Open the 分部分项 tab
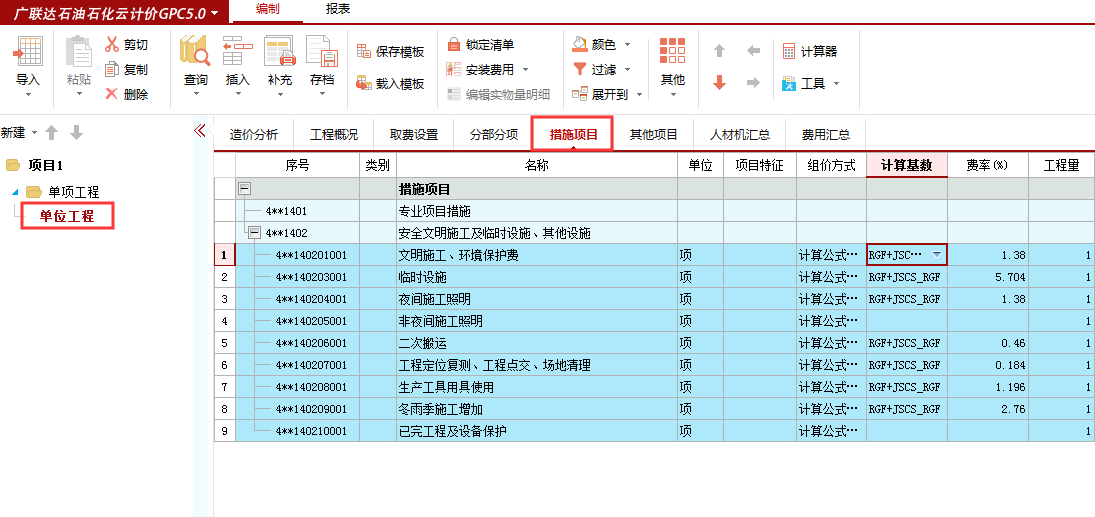The image size is (1095, 517). click(x=494, y=135)
